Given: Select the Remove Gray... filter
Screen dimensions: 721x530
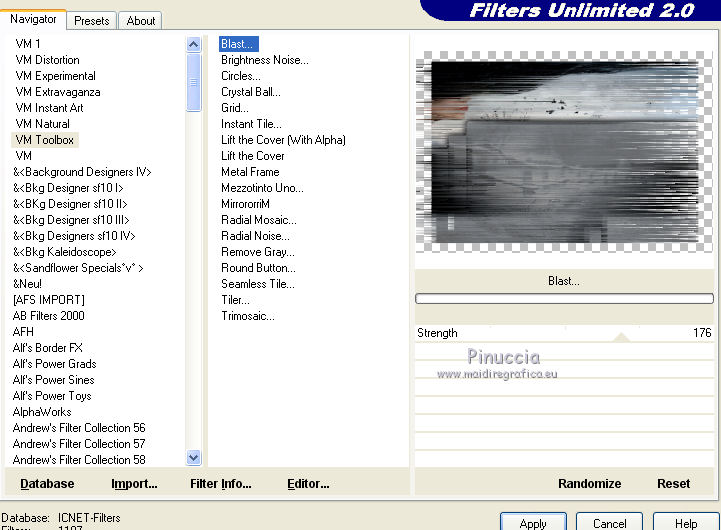Looking at the screenshot, I should [258, 252].
